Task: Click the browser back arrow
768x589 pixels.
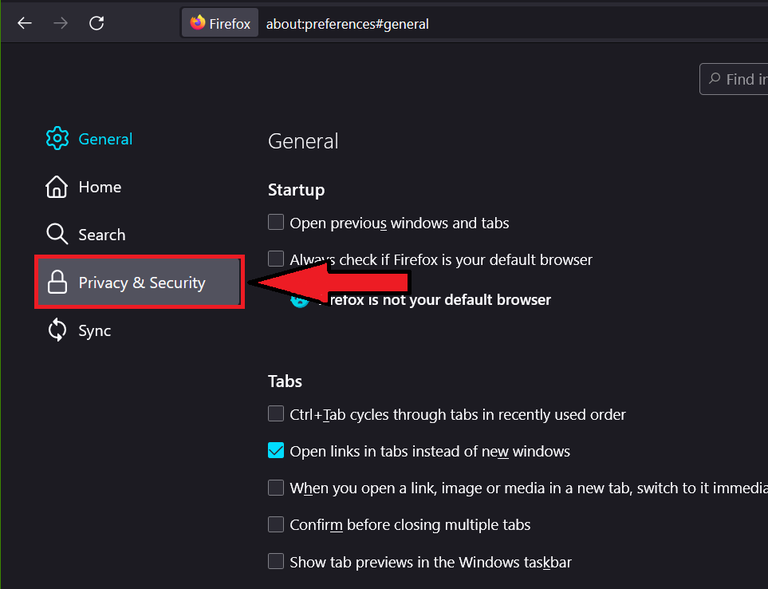Action: point(25,23)
